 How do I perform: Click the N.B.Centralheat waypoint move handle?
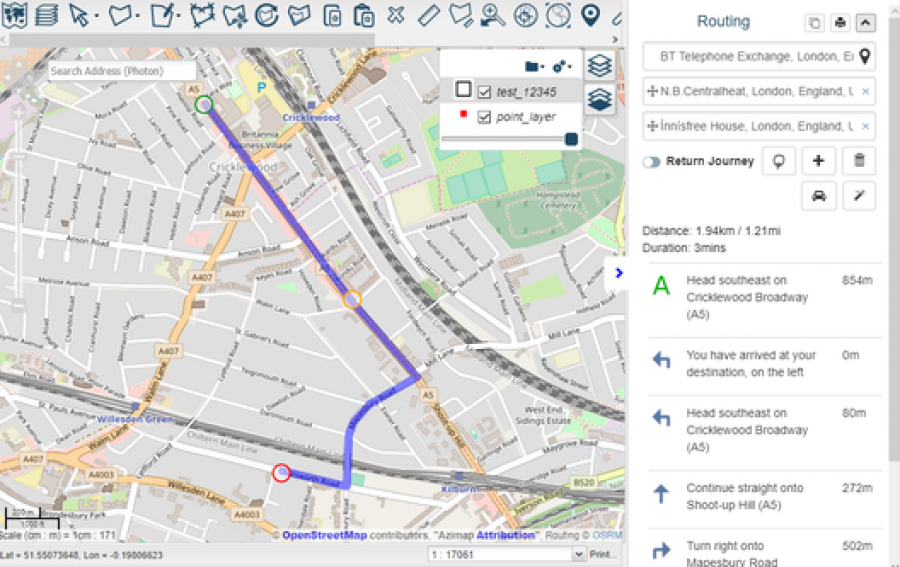click(x=651, y=91)
